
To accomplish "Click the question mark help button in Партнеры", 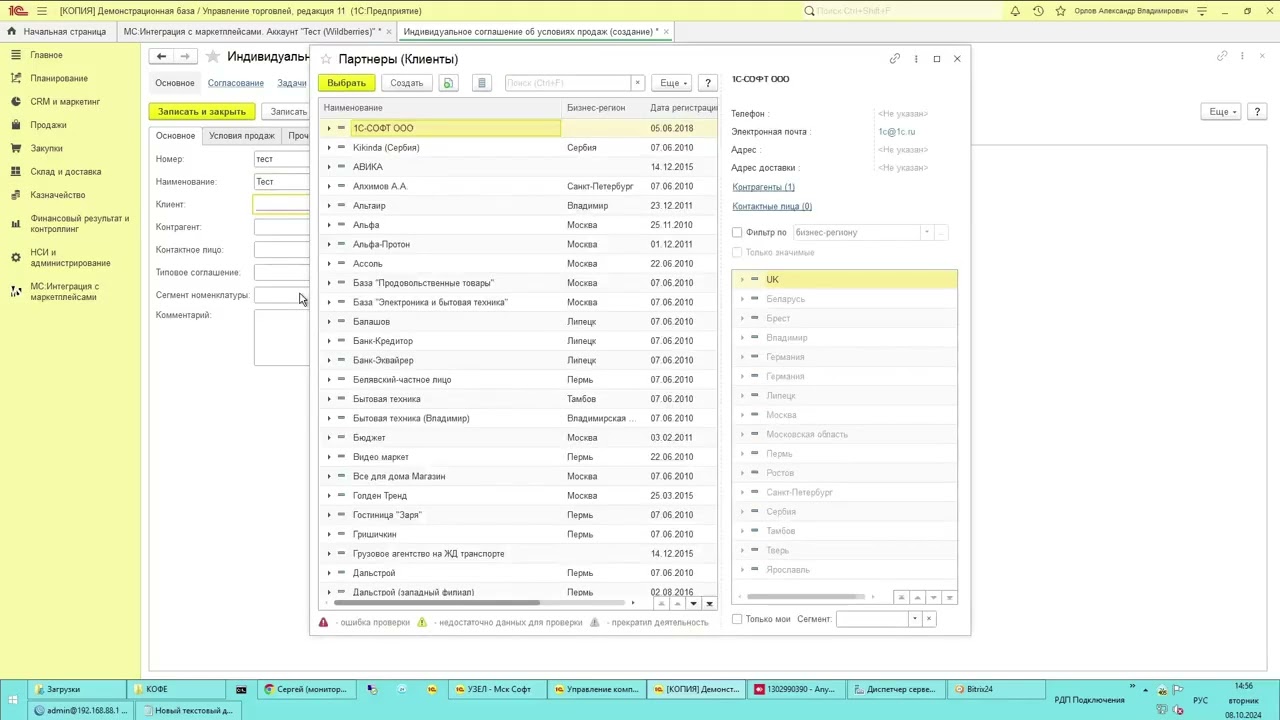I will (x=707, y=83).
